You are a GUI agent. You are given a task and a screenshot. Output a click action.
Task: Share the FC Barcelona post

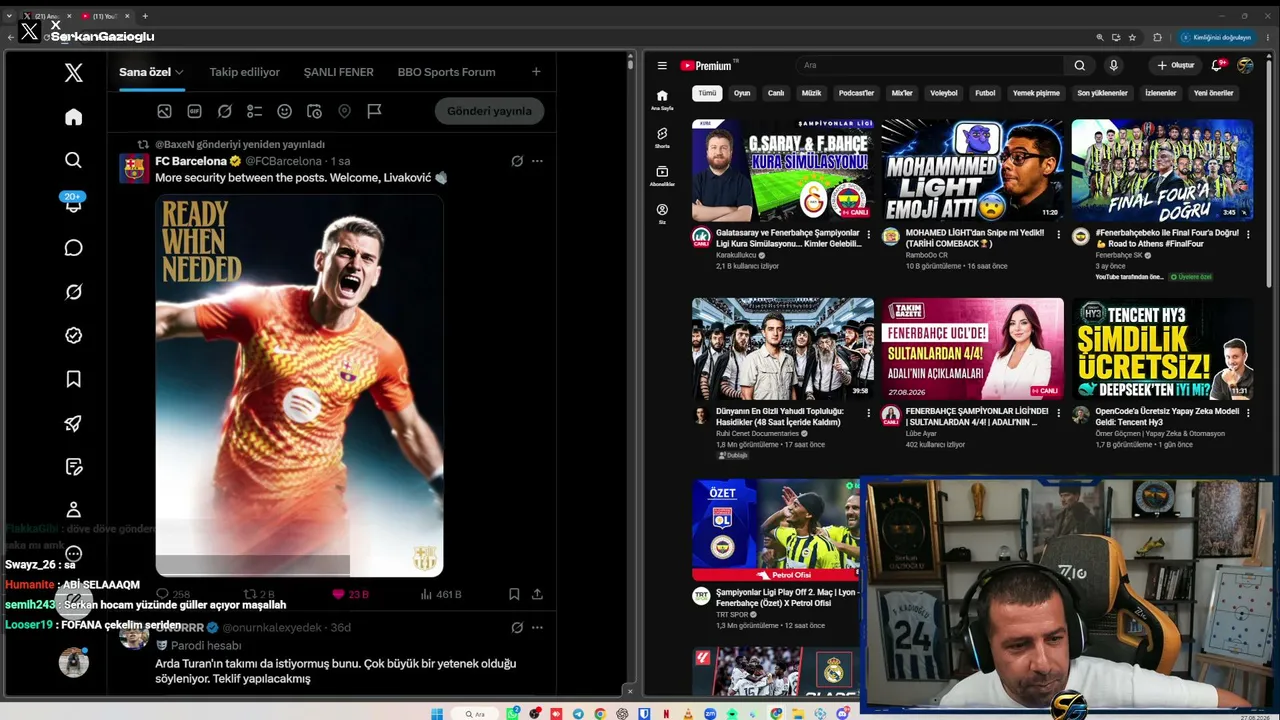537,594
